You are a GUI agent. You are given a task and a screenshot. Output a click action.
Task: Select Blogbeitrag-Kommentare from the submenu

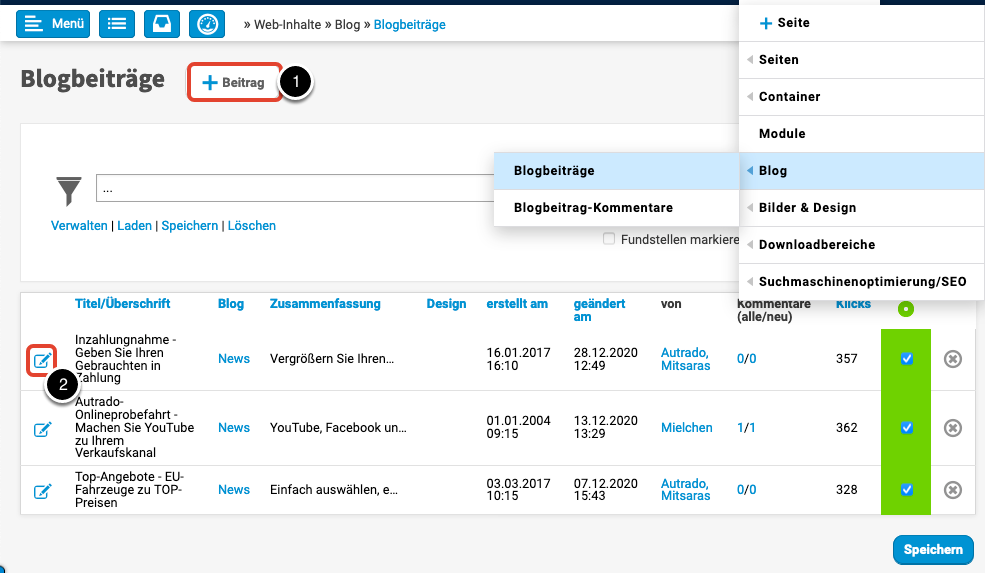click(x=592, y=208)
